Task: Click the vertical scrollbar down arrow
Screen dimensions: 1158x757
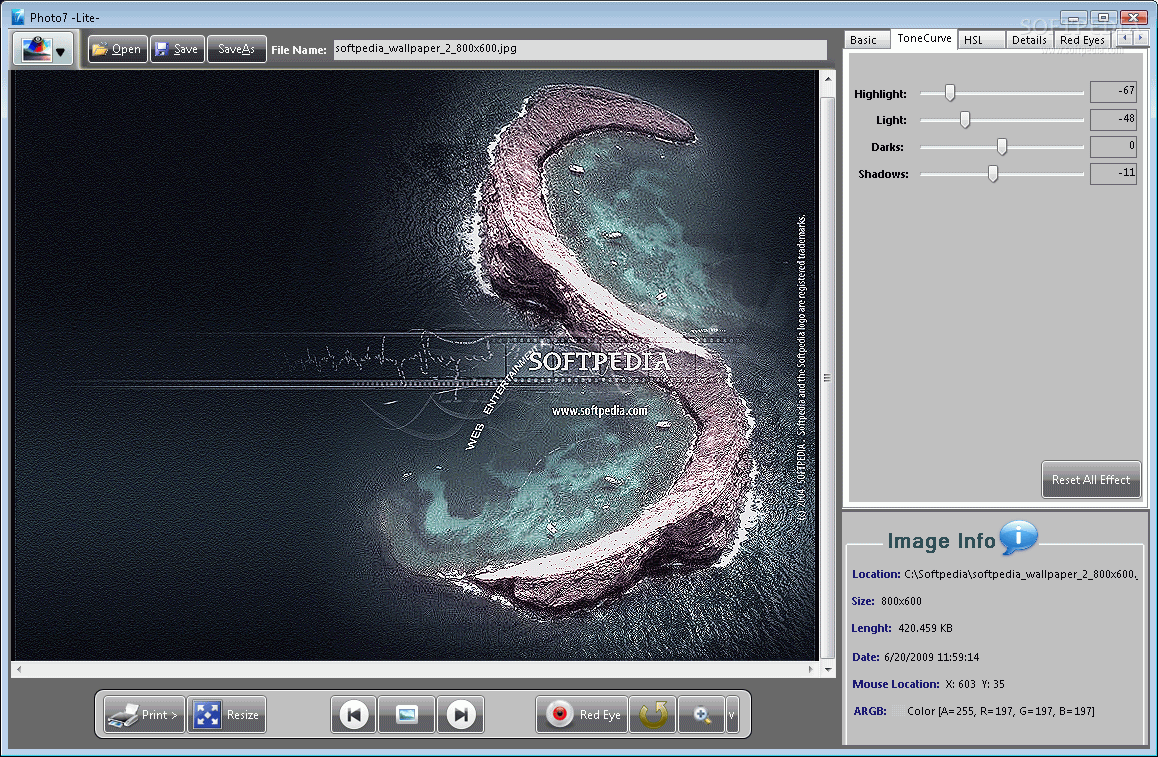Action: click(828, 669)
